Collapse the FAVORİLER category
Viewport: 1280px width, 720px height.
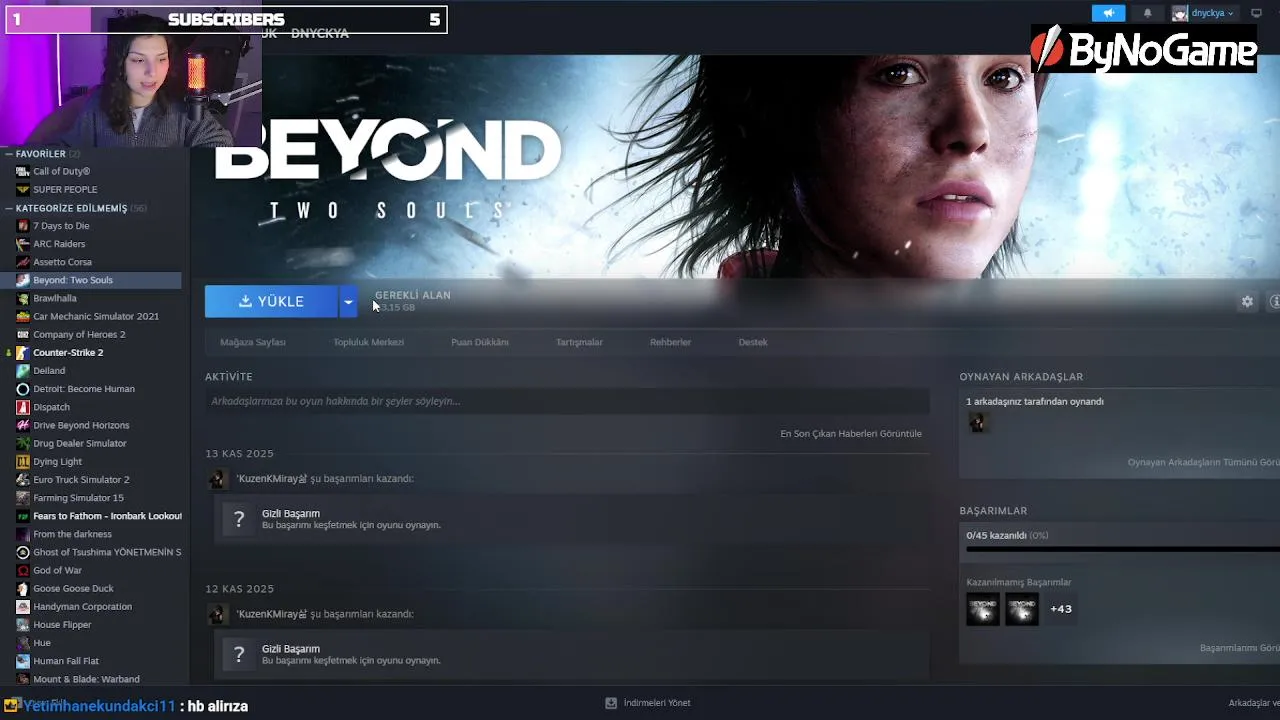[x=9, y=154]
